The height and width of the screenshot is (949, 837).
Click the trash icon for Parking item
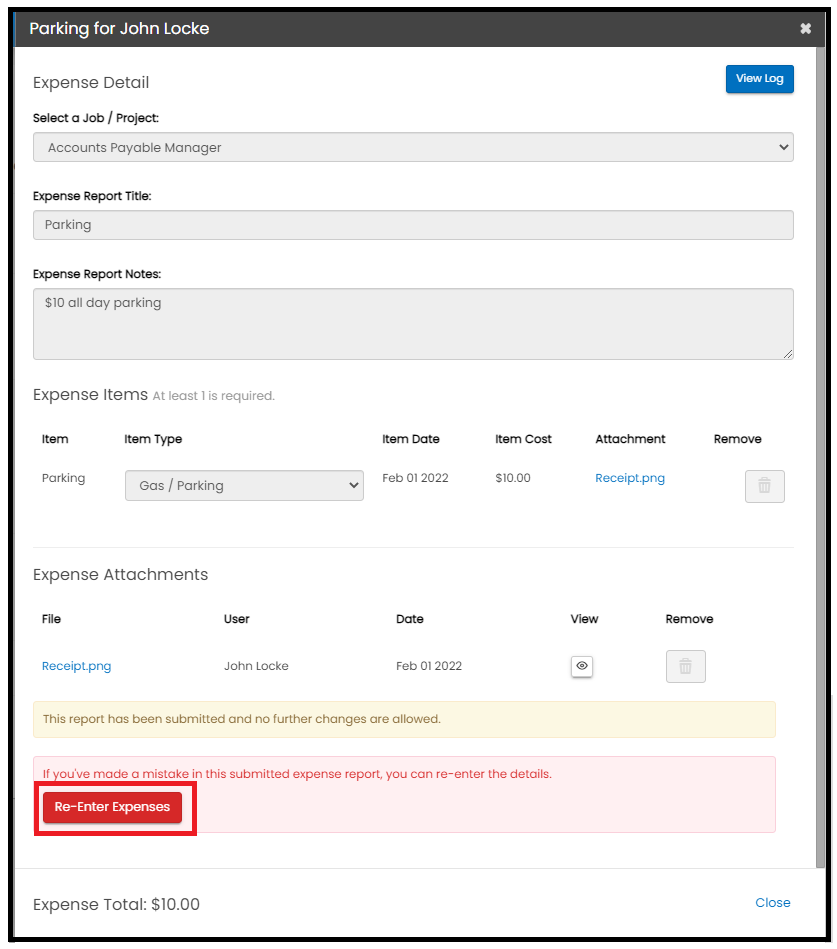[764, 486]
